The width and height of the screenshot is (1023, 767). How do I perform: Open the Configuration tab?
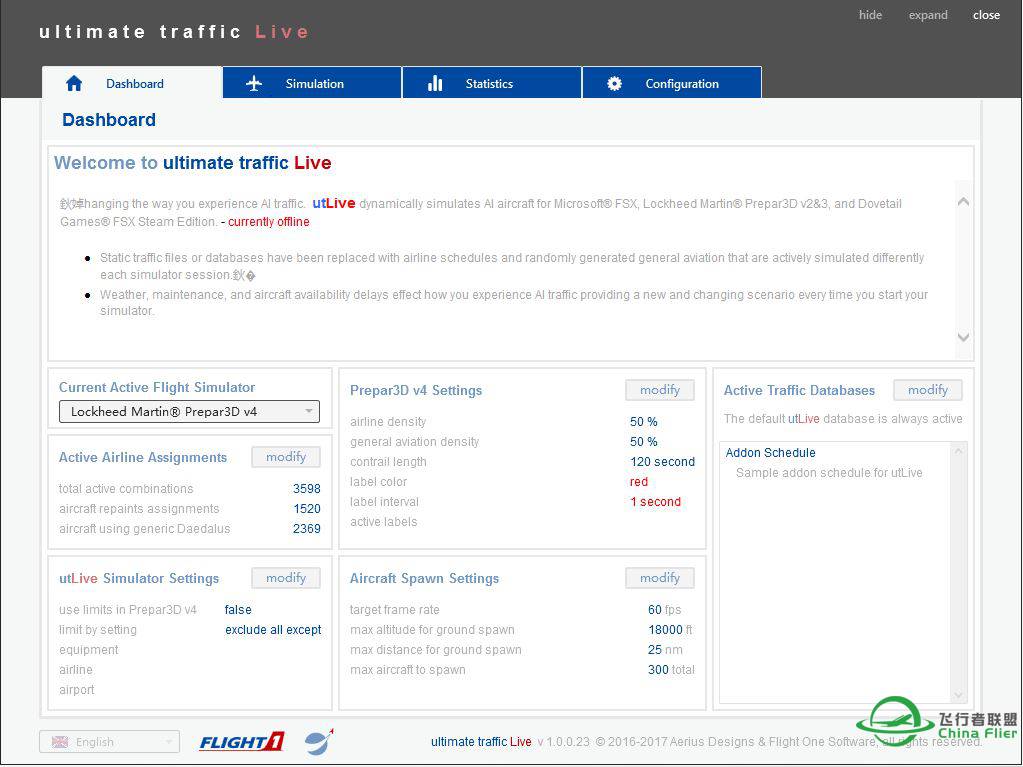672,83
